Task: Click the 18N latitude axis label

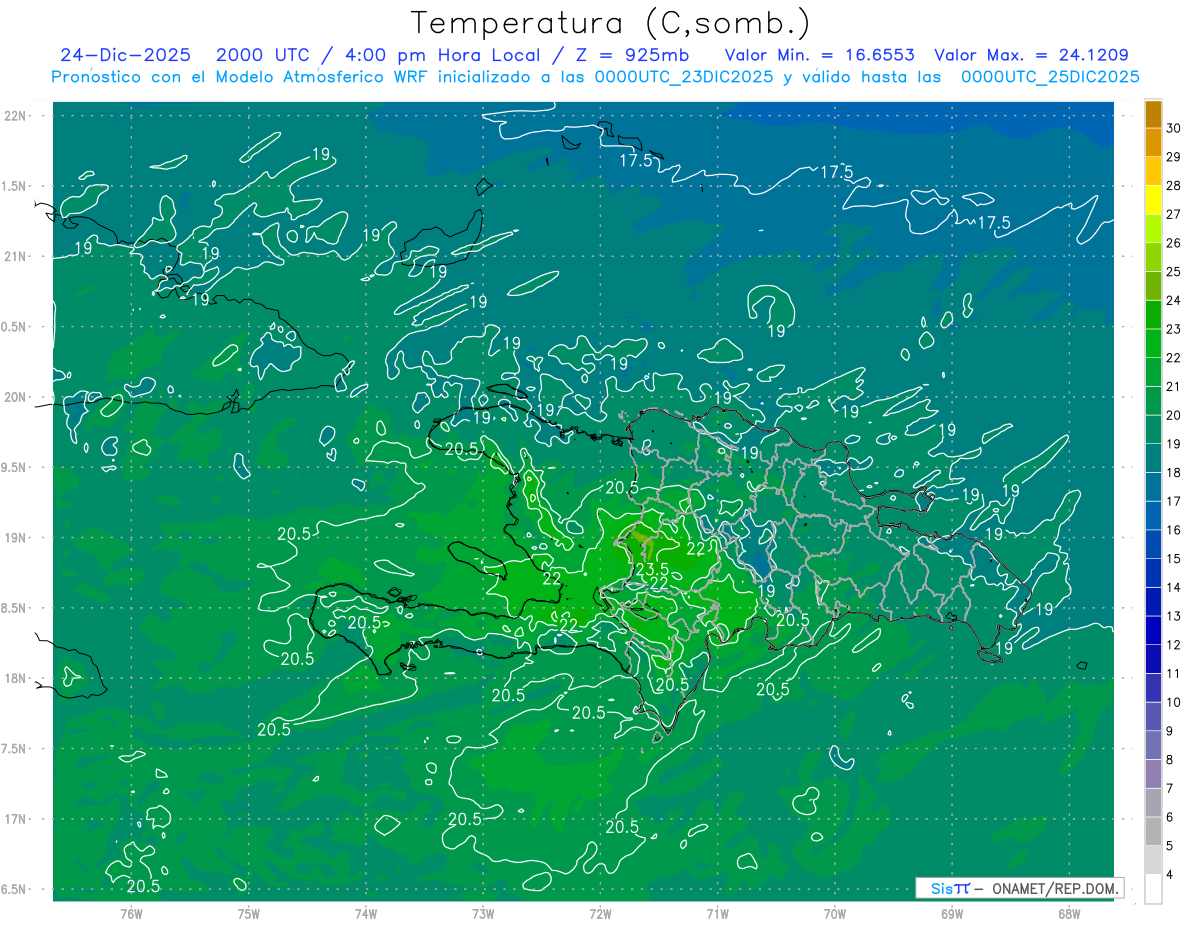Action: coord(17,678)
